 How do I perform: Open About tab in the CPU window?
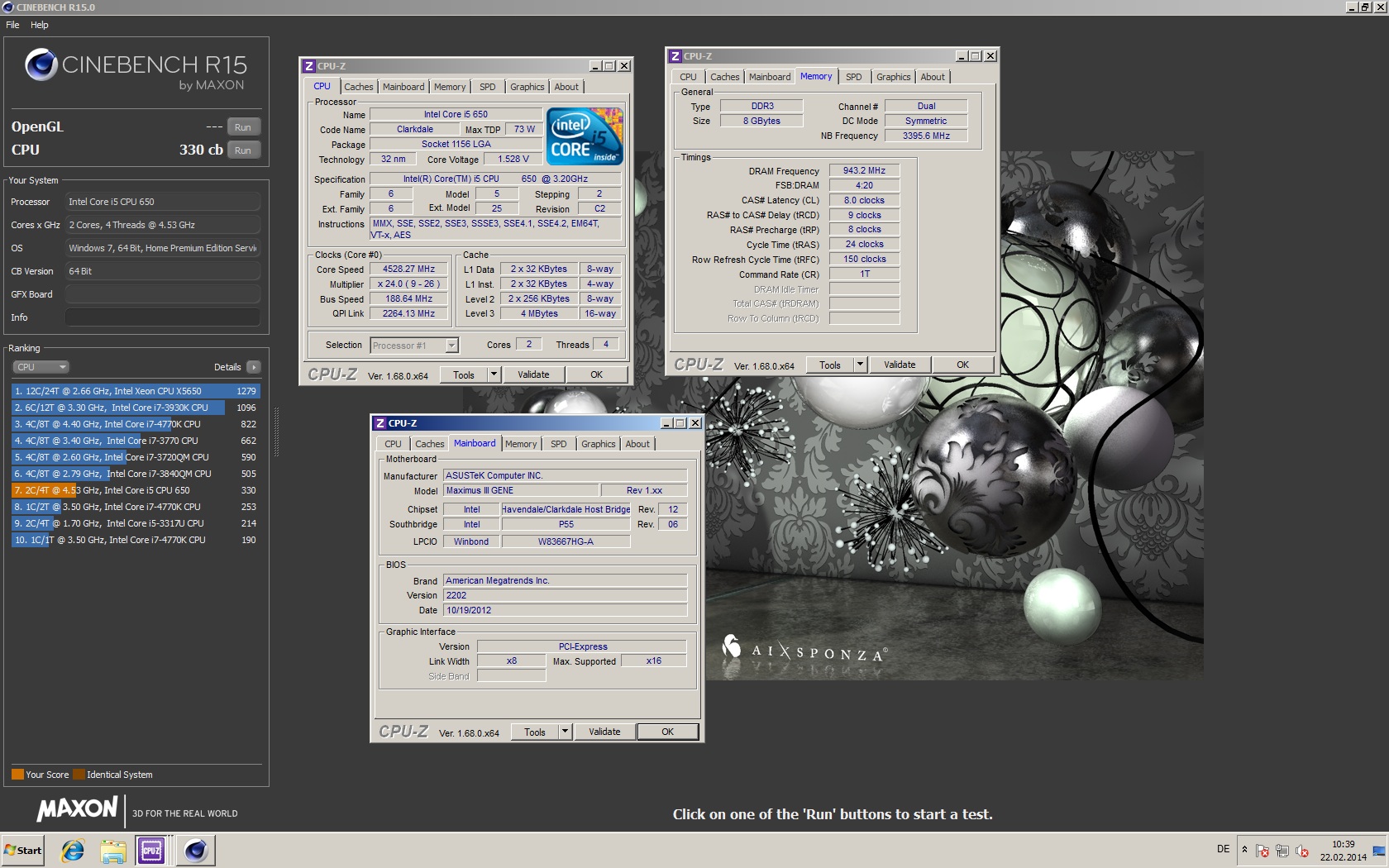tap(566, 87)
